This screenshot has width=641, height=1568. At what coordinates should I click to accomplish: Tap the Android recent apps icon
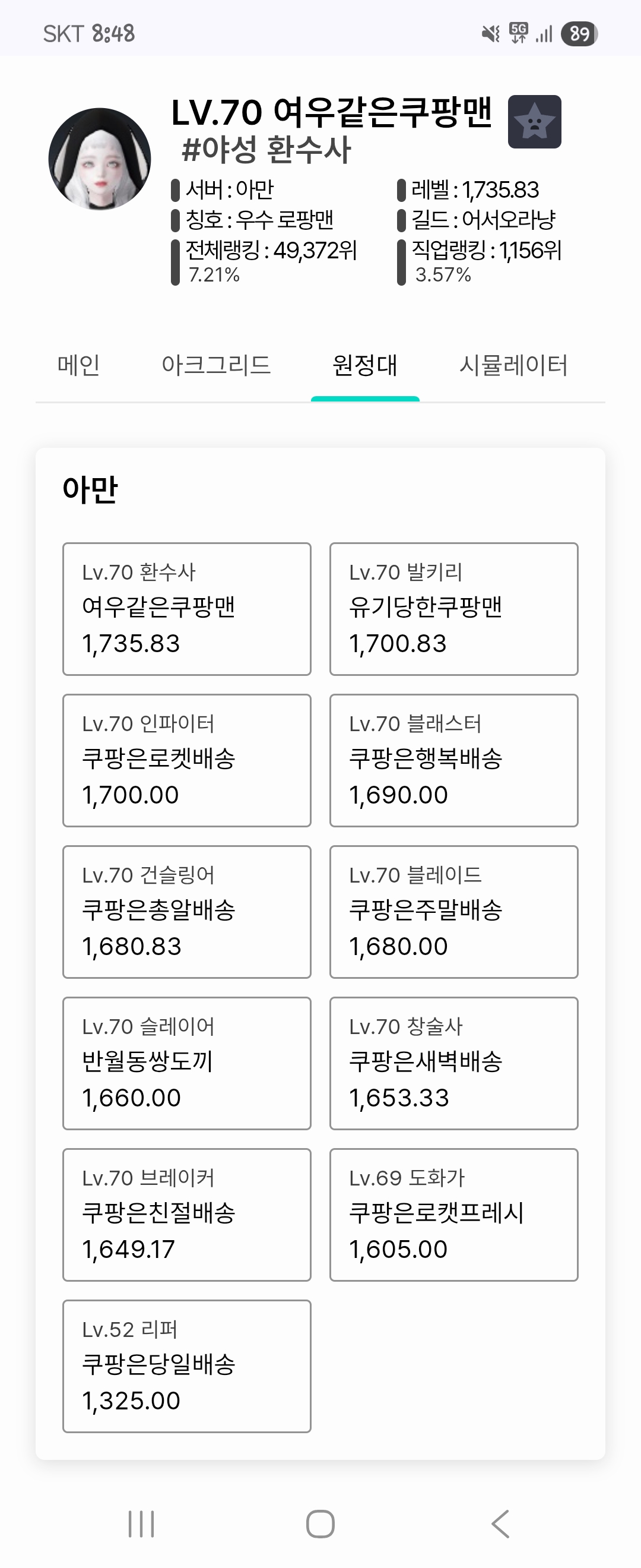[x=141, y=1523]
